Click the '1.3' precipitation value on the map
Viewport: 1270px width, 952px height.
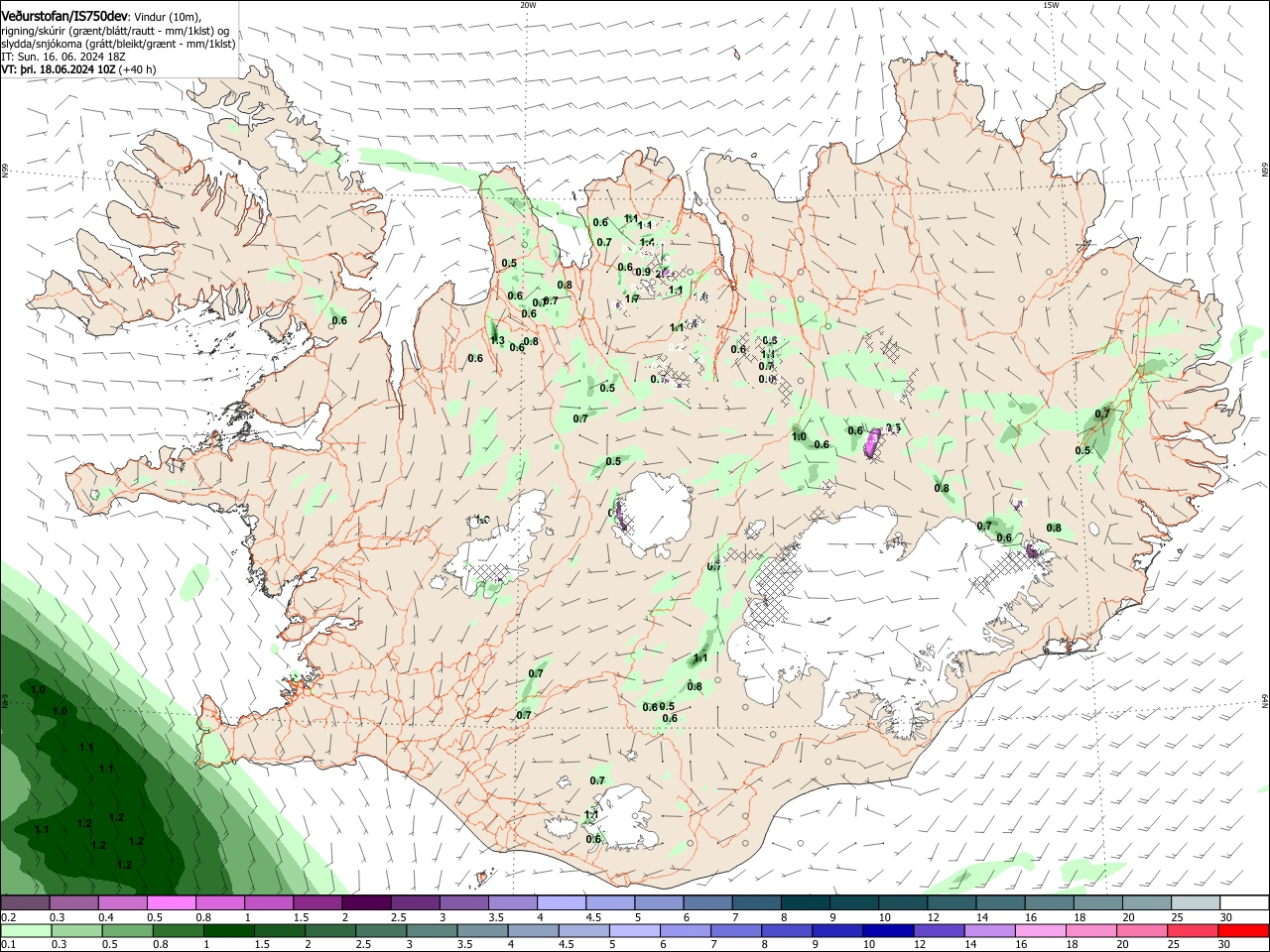(497, 340)
